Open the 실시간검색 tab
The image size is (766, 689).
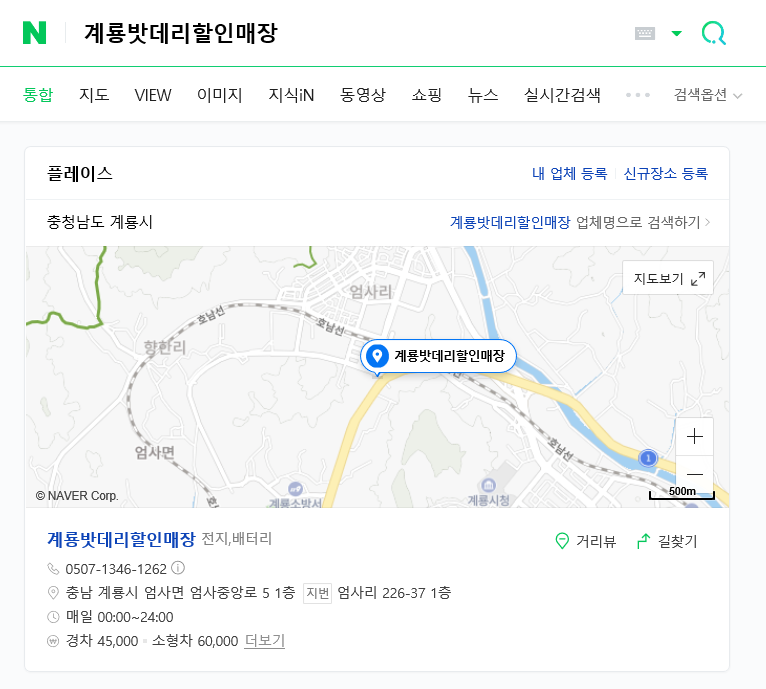click(x=562, y=95)
